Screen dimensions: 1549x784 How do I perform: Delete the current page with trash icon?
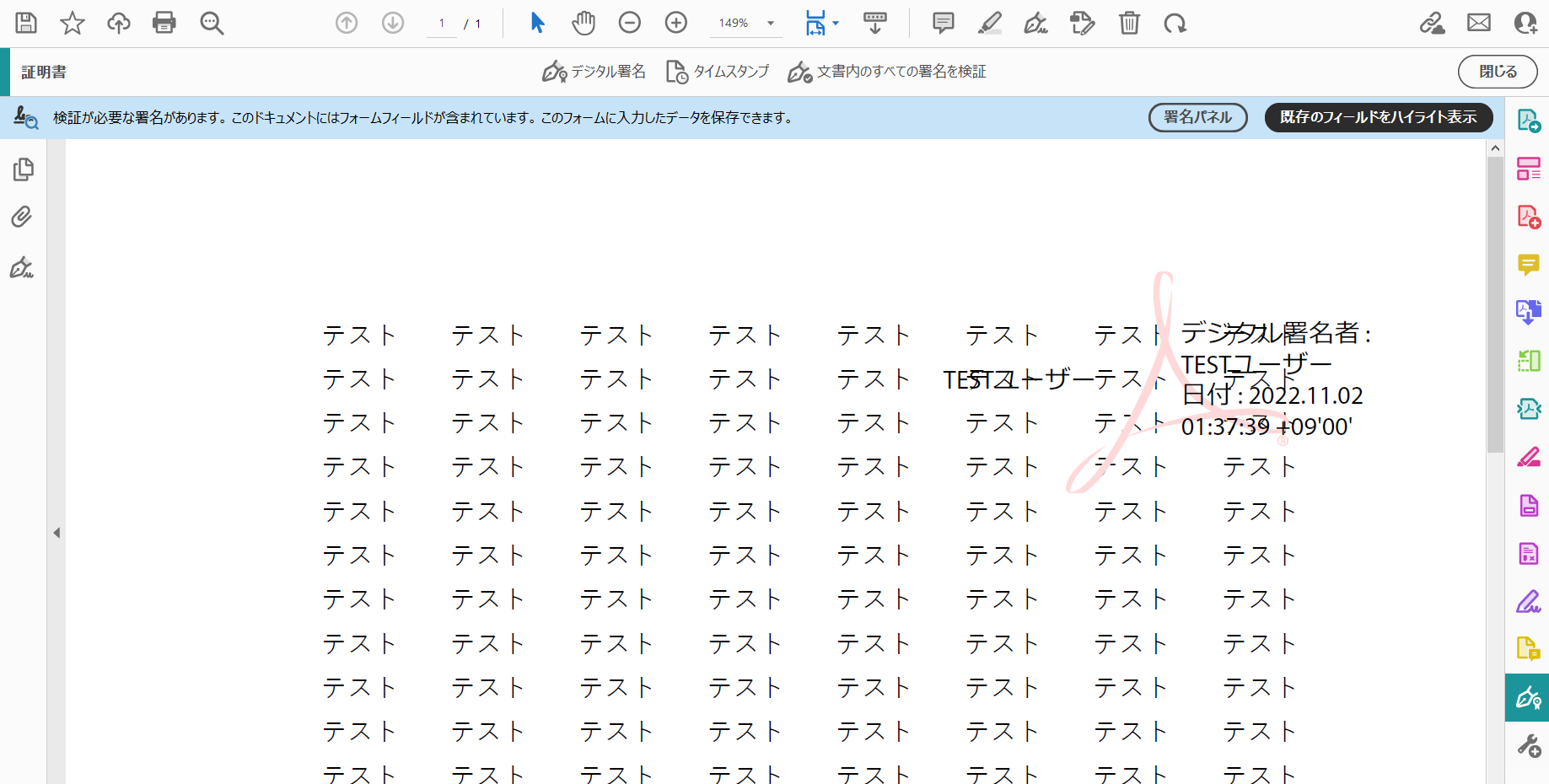pyautogui.click(x=1129, y=23)
